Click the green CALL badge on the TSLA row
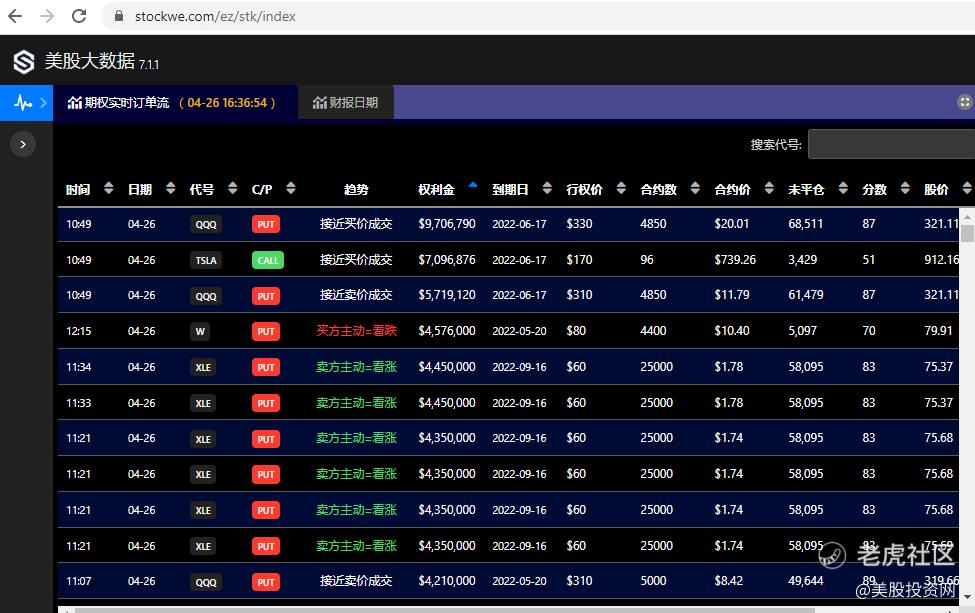 (x=268, y=260)
